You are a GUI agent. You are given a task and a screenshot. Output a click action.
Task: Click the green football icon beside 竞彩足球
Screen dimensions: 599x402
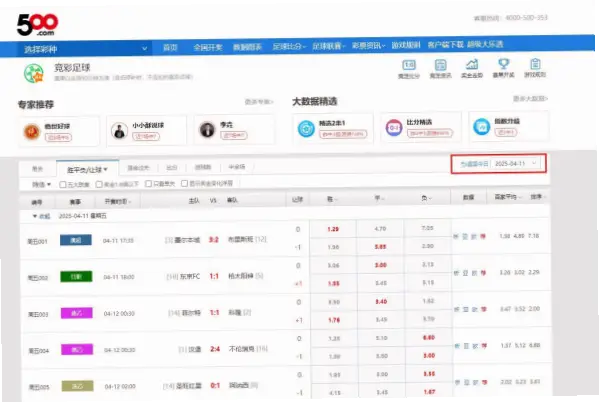34,73
